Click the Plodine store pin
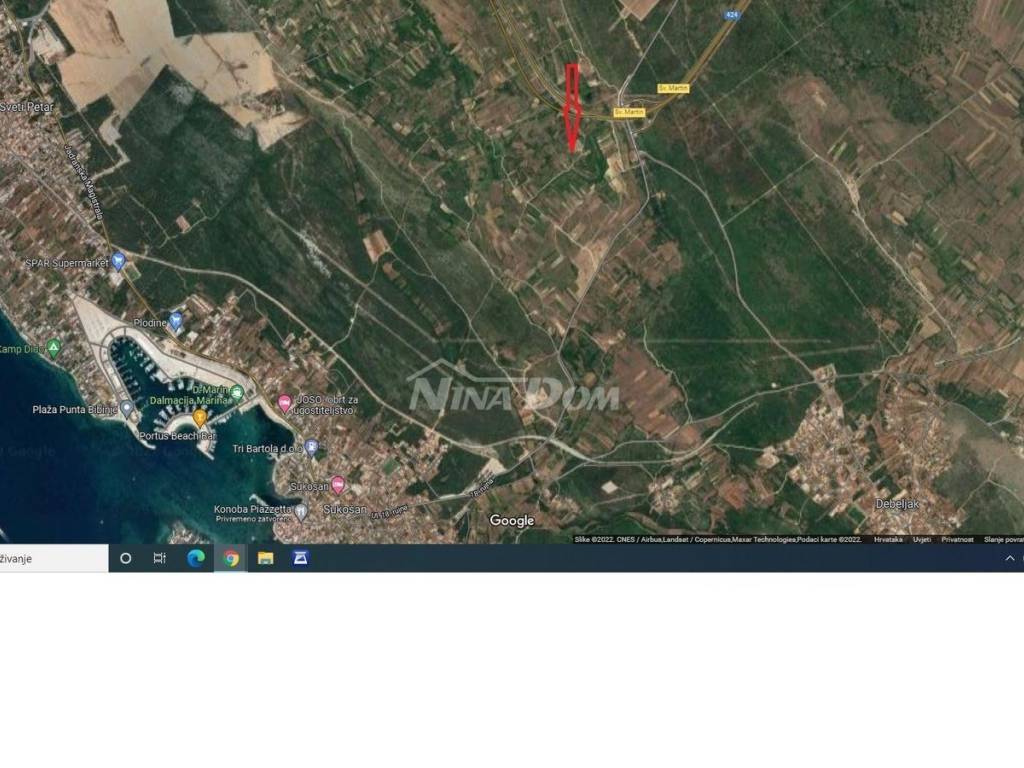 [176, 320]
